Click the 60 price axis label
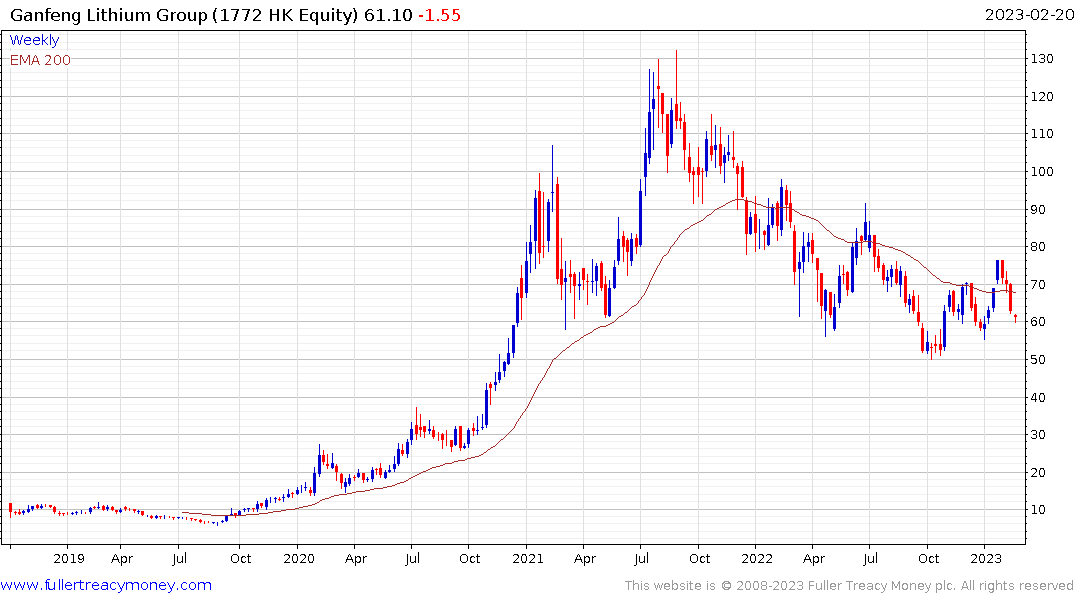1075x600 pixels. (x=1039, y=322)
